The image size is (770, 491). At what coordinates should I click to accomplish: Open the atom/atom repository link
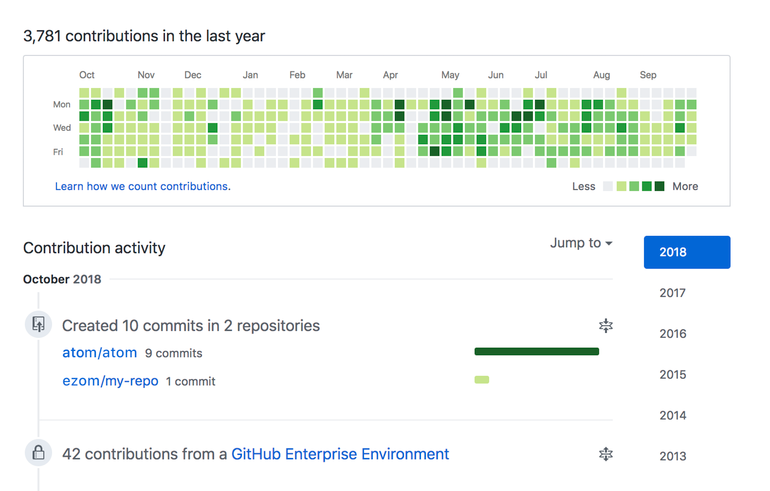pyautogui.click(x=99, y=353)
